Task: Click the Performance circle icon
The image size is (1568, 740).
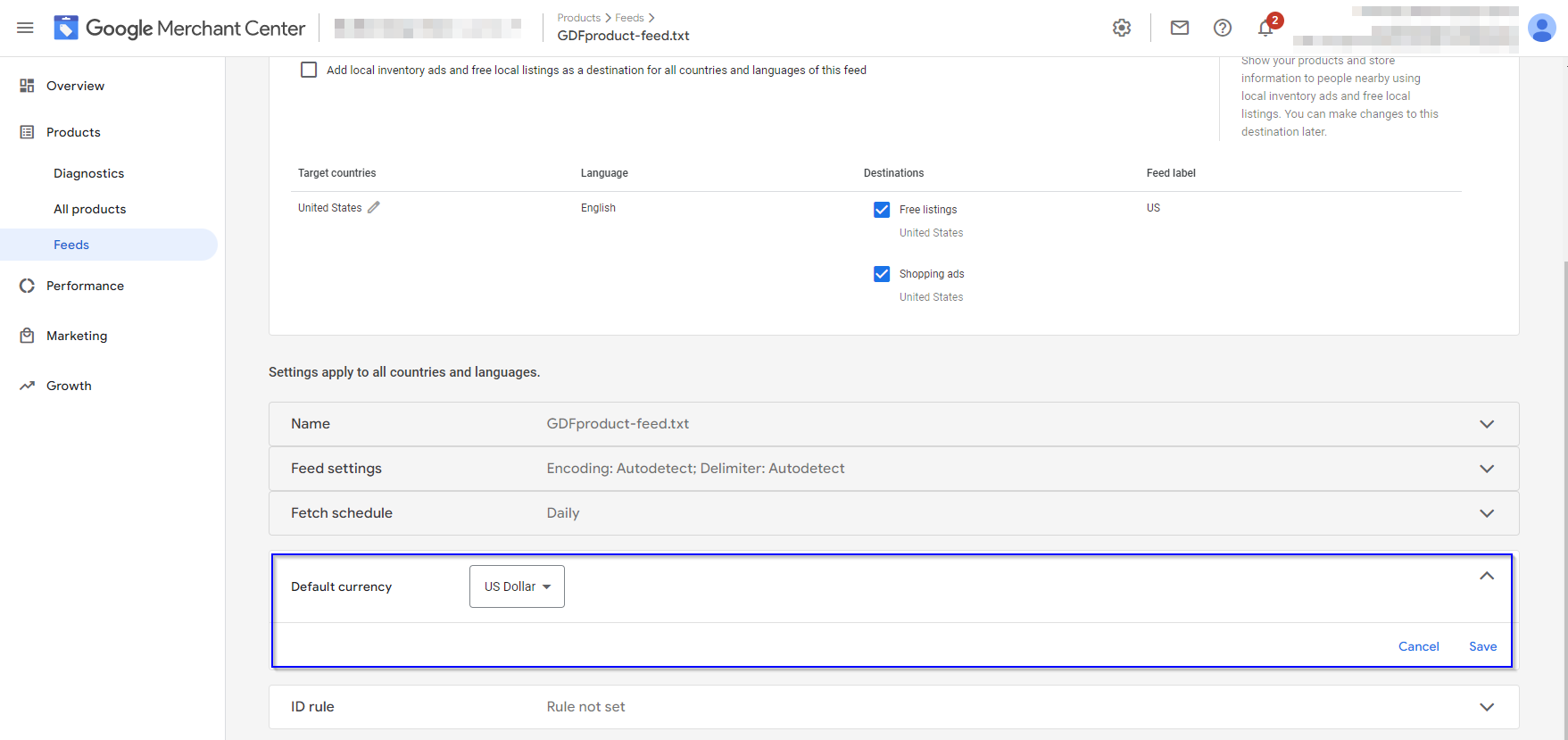Action: pyautogui.click(x=27, y=286)
